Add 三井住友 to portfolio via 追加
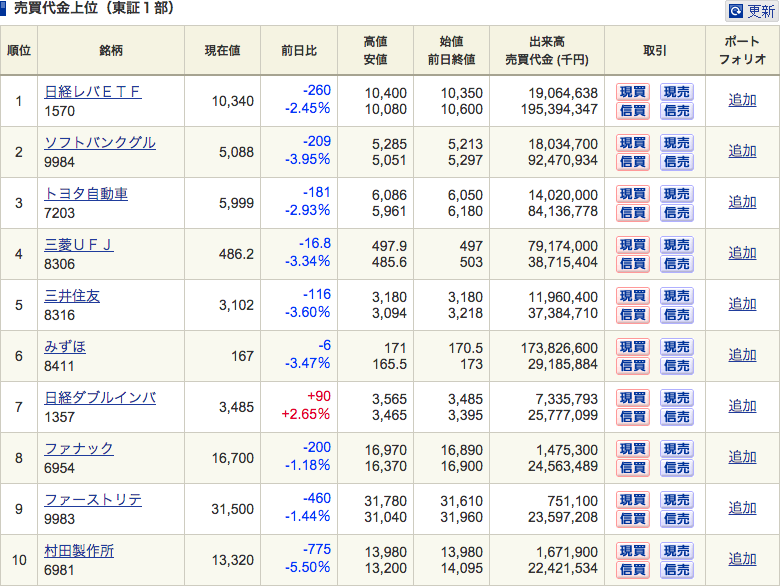780x586 pixels. click(x=742, y=304)
